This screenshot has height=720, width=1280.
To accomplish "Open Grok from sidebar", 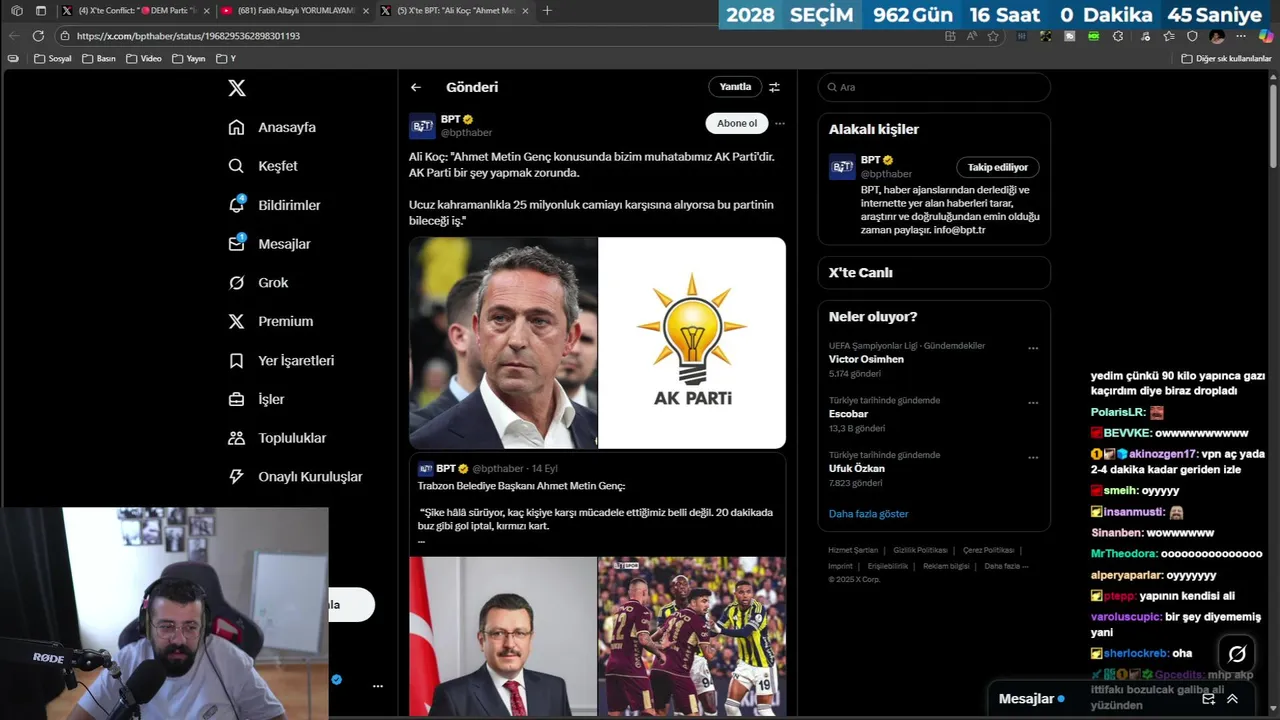I will [x=258, y=283].
